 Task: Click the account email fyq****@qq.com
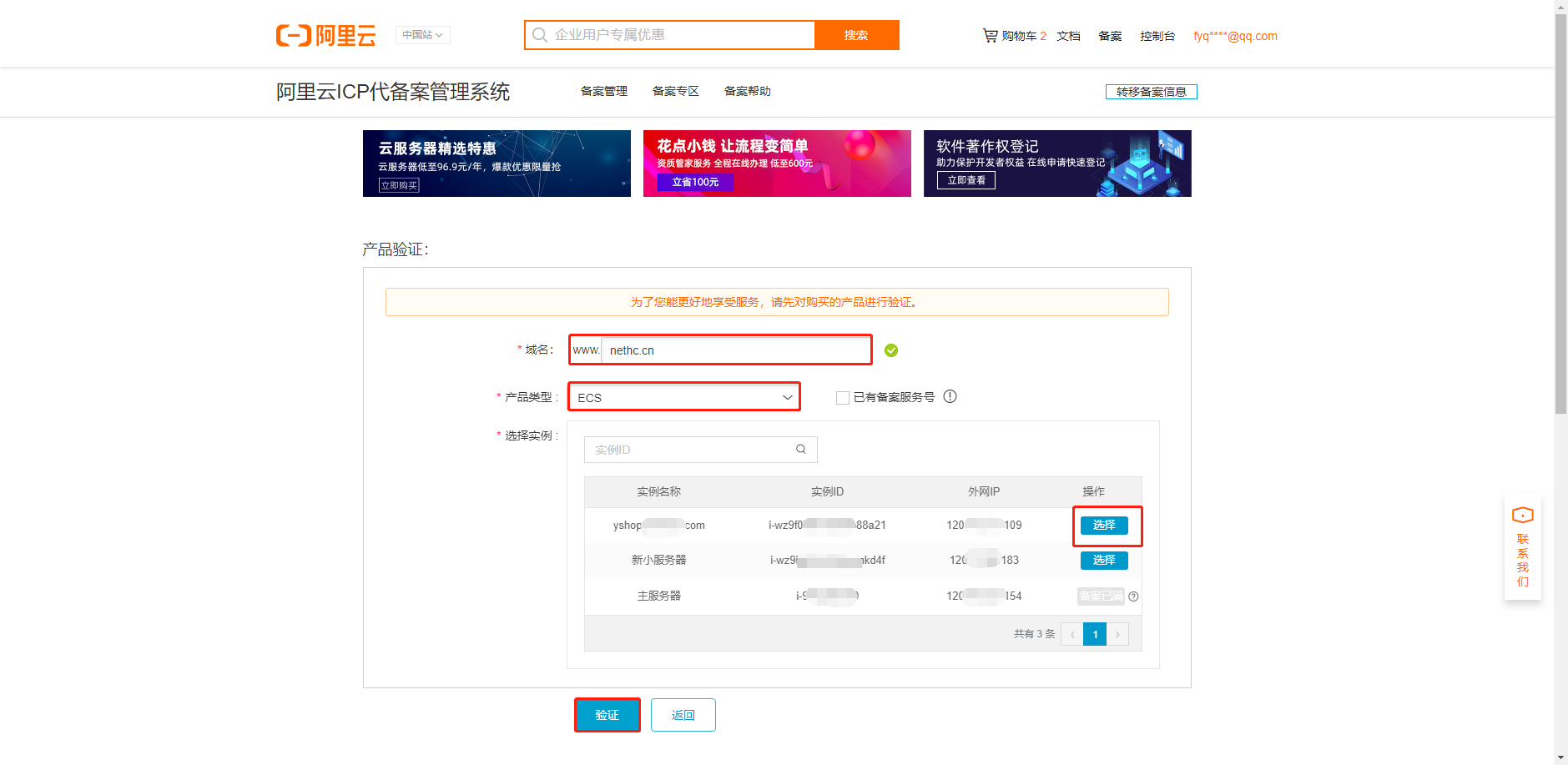[1235, 36]
